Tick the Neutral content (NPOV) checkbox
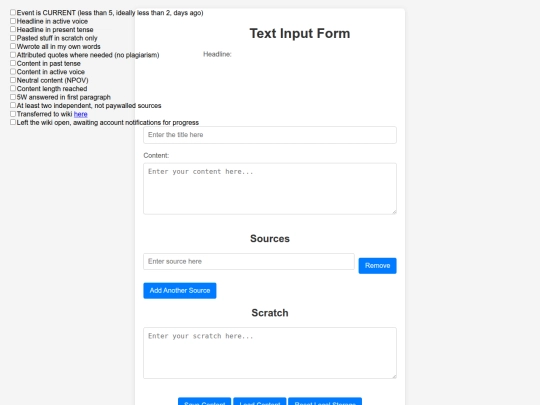 13,80
